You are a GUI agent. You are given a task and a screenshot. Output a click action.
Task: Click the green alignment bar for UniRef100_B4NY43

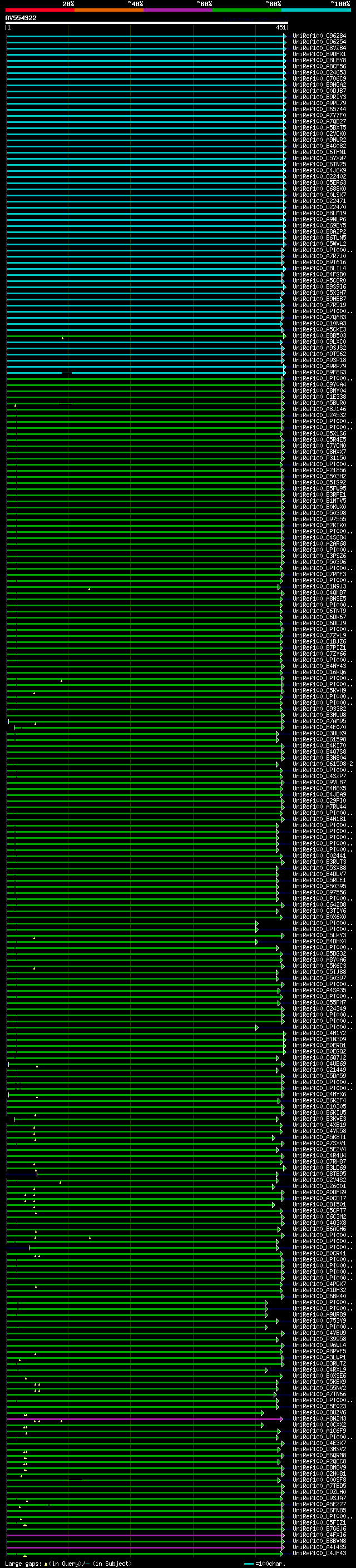coord(145,666)
